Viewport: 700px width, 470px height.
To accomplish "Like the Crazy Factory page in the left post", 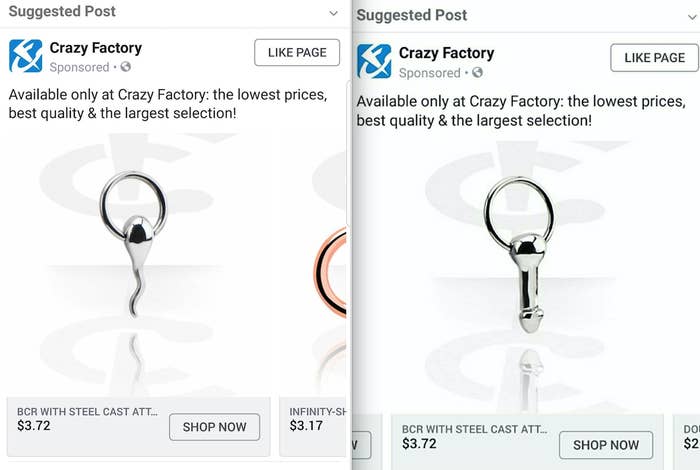I will coord(297,53).
